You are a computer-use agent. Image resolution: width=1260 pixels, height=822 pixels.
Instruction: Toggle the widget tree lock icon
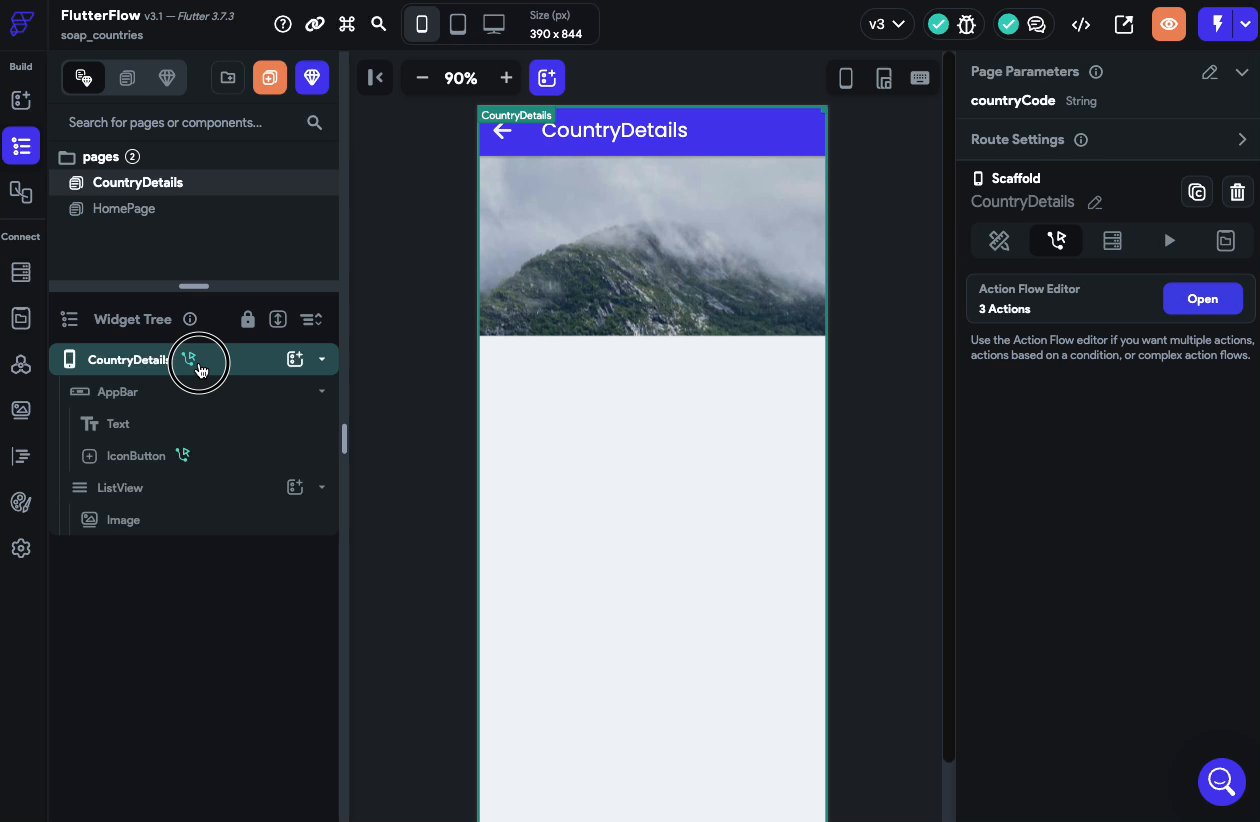(248, 319)
